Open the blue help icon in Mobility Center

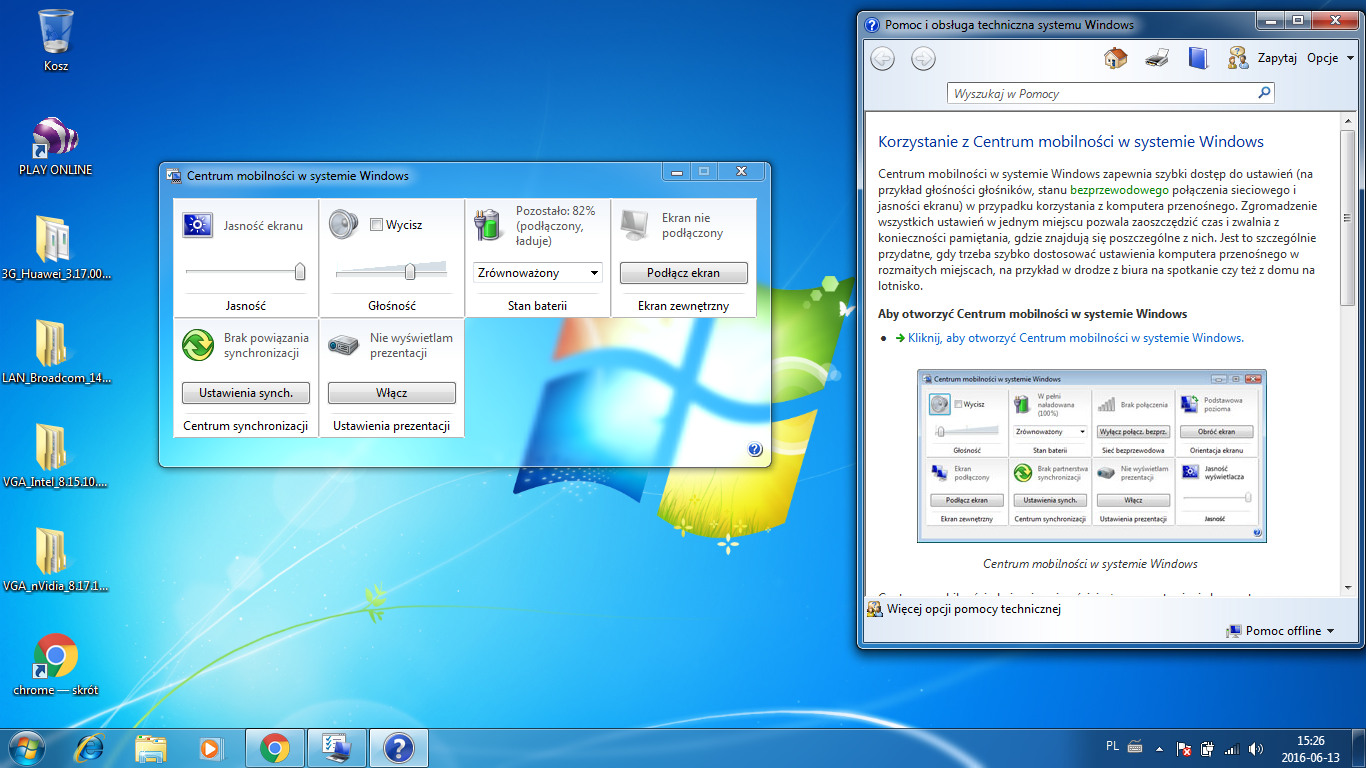(x=755, y=450)
